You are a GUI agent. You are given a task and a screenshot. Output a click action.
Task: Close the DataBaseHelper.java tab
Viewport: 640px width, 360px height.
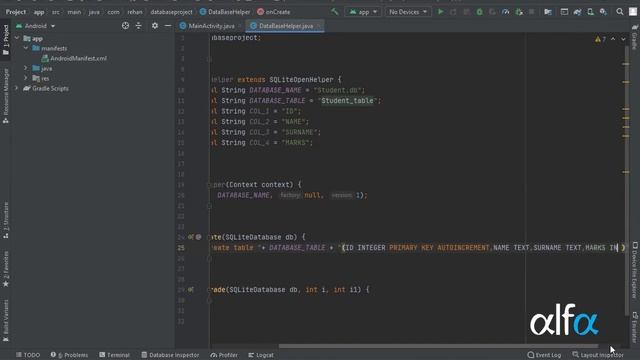(319, 26)
